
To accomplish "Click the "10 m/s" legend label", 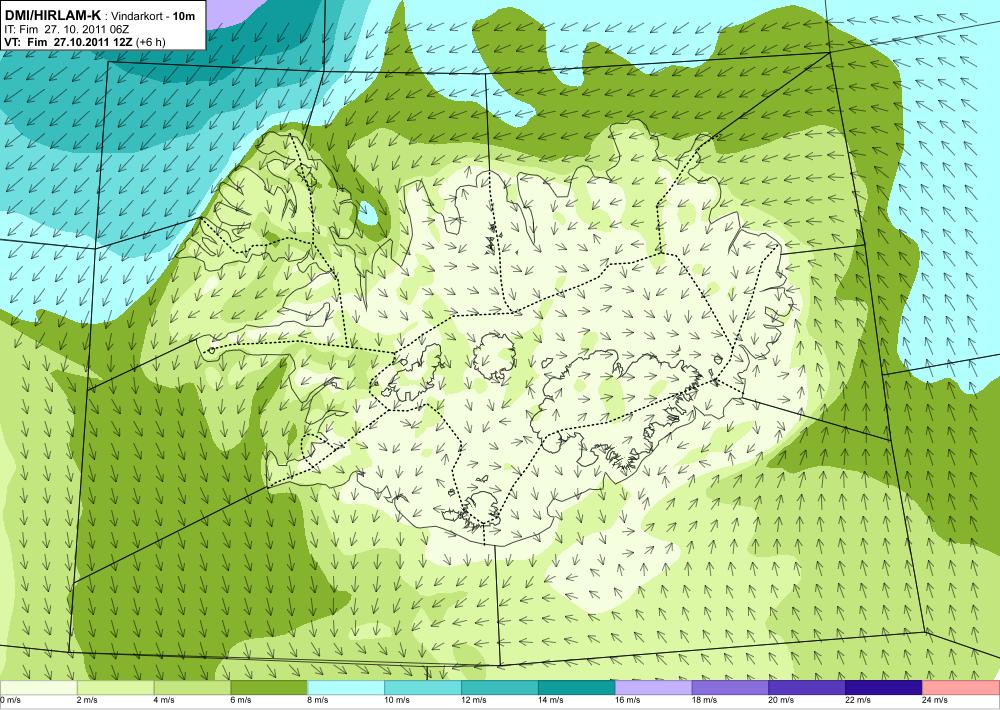I will click(x=397, y=700).
